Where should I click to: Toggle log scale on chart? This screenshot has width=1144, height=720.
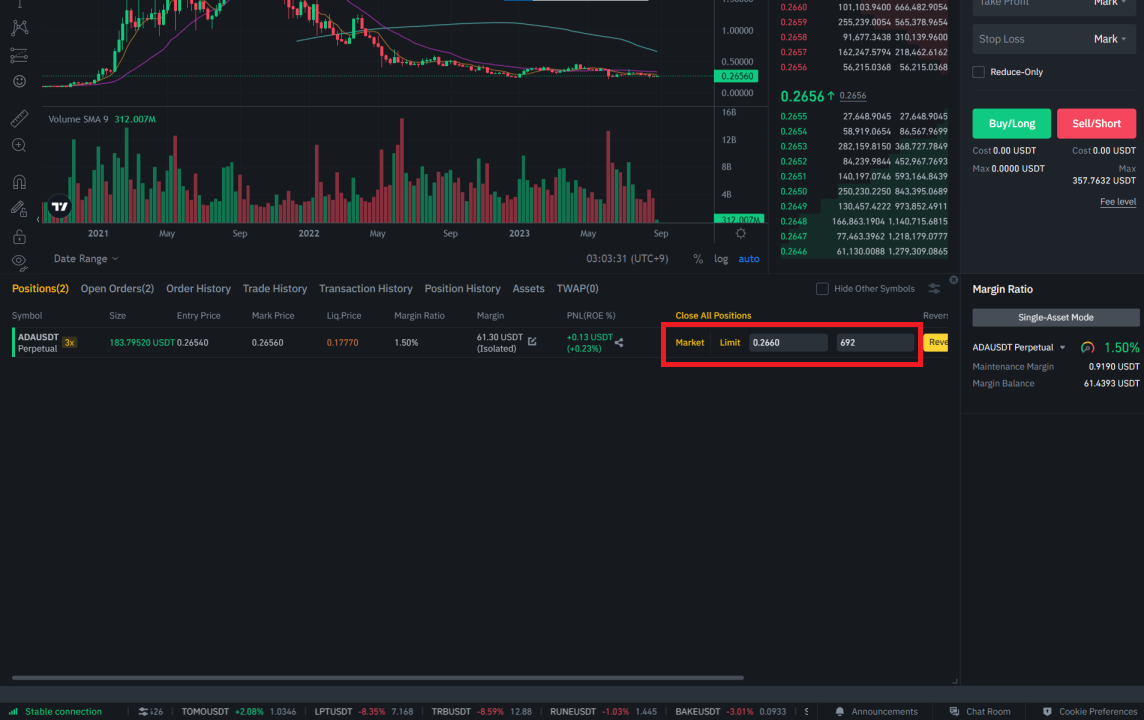pos(721,259)
